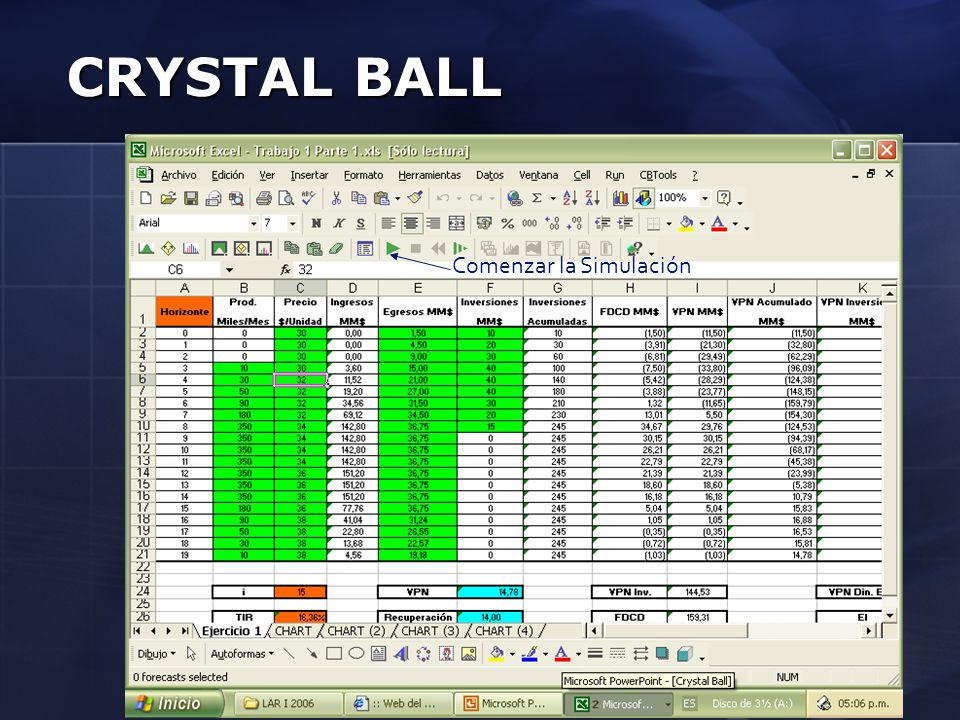Viewport: 960px width, 720px height.
Task: Stop the simulation with the square icon
Action: (x=416, y=249)
